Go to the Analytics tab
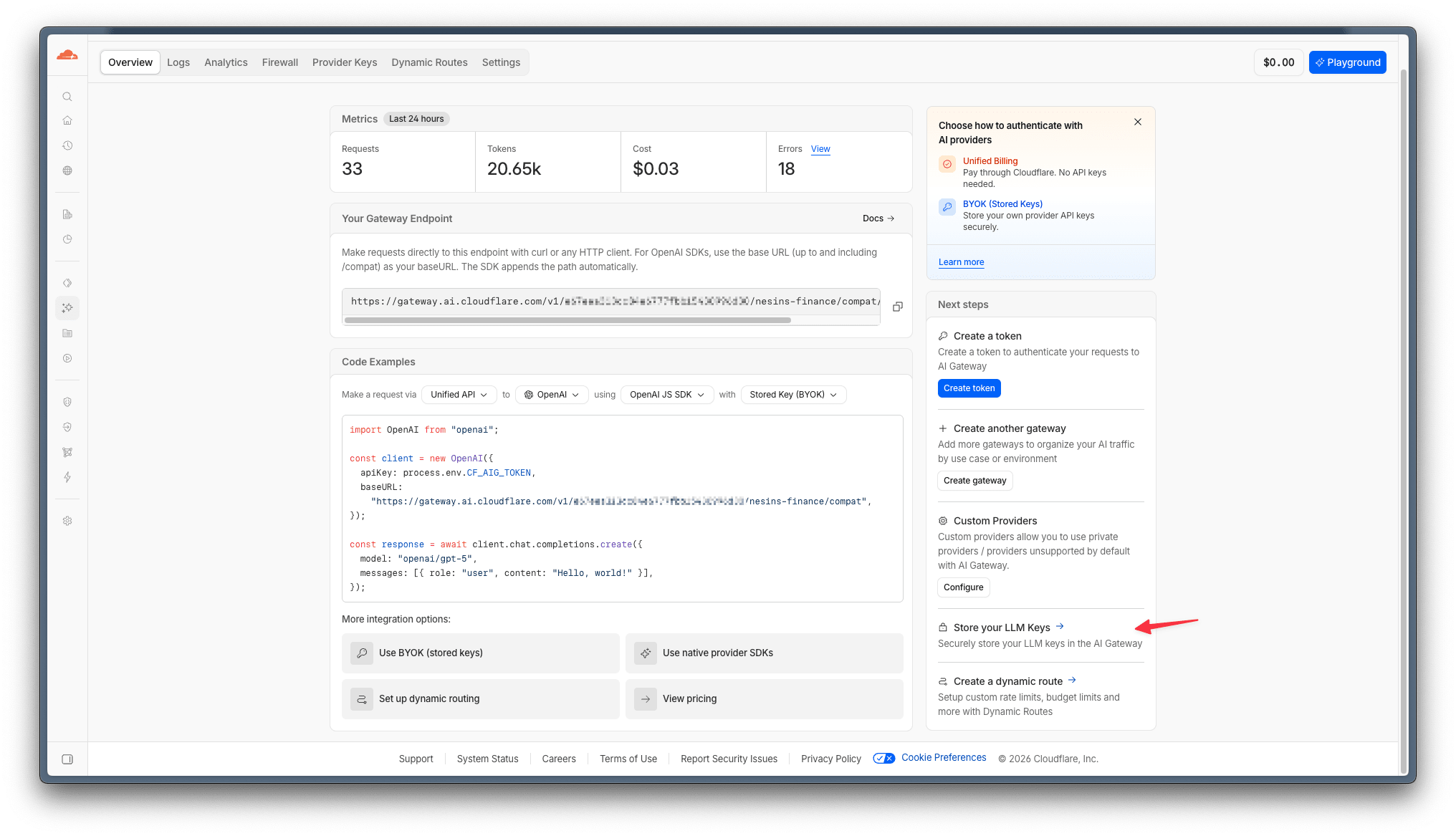This screenshot has height=836, width=1456. click(x=226, y=62)
